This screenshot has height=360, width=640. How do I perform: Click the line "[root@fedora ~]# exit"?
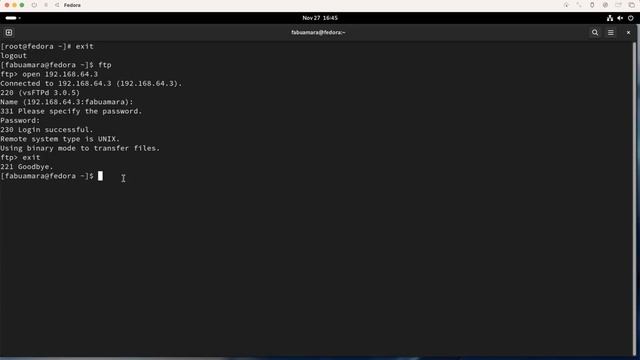click(47, 46)
